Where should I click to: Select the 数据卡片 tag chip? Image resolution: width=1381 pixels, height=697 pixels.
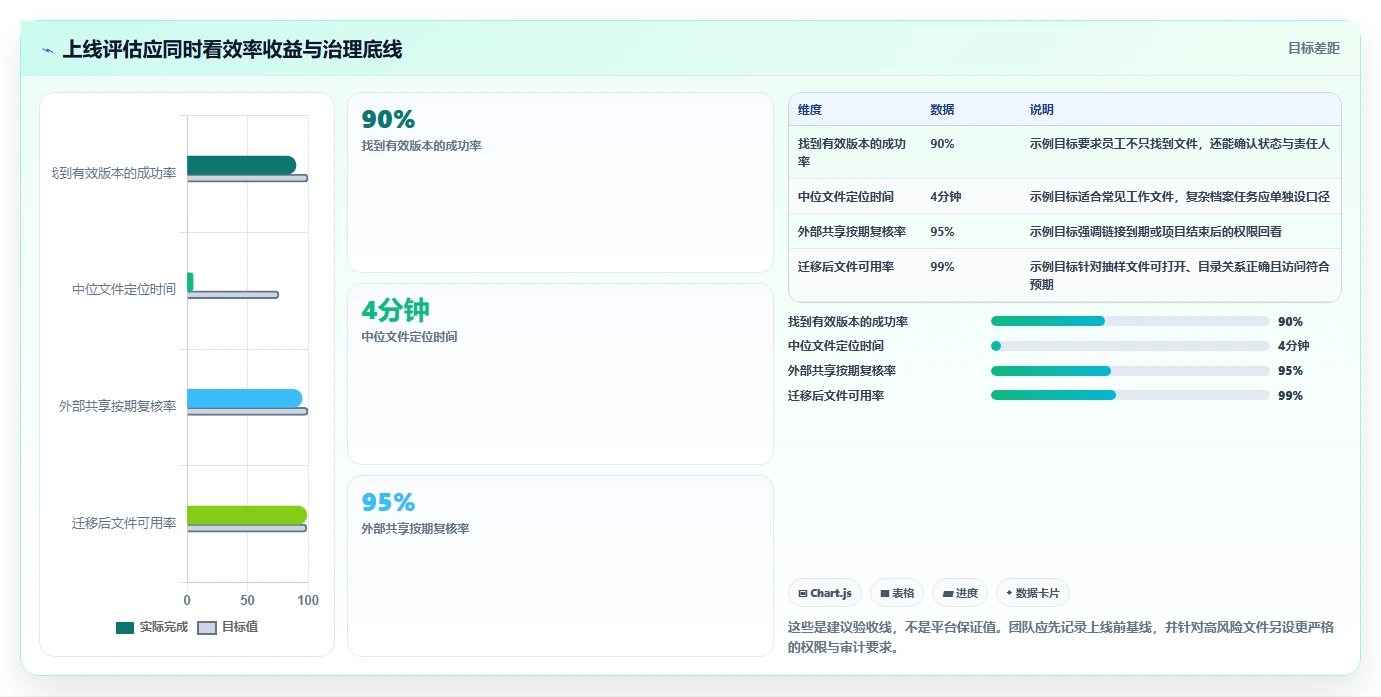[1033, 593]
